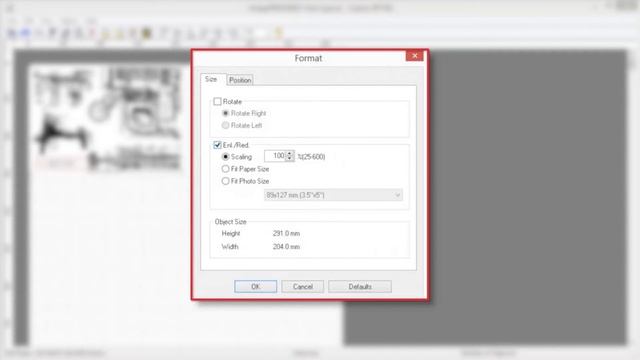
Task: Choose the Scaling radio option
Action: click(x=225, y=157)
